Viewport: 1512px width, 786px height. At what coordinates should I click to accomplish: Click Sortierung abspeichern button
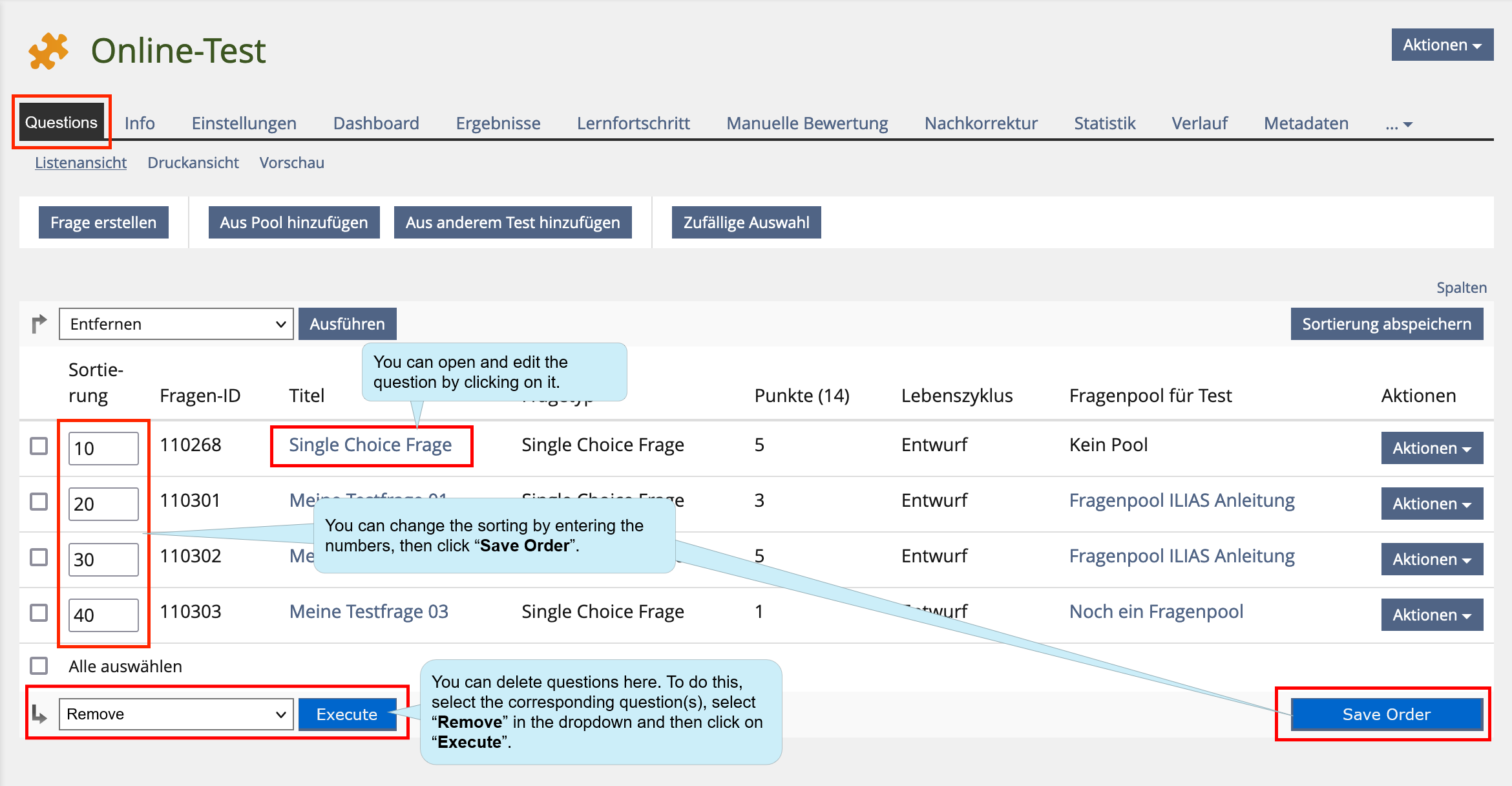click(x=1387, y=324)
